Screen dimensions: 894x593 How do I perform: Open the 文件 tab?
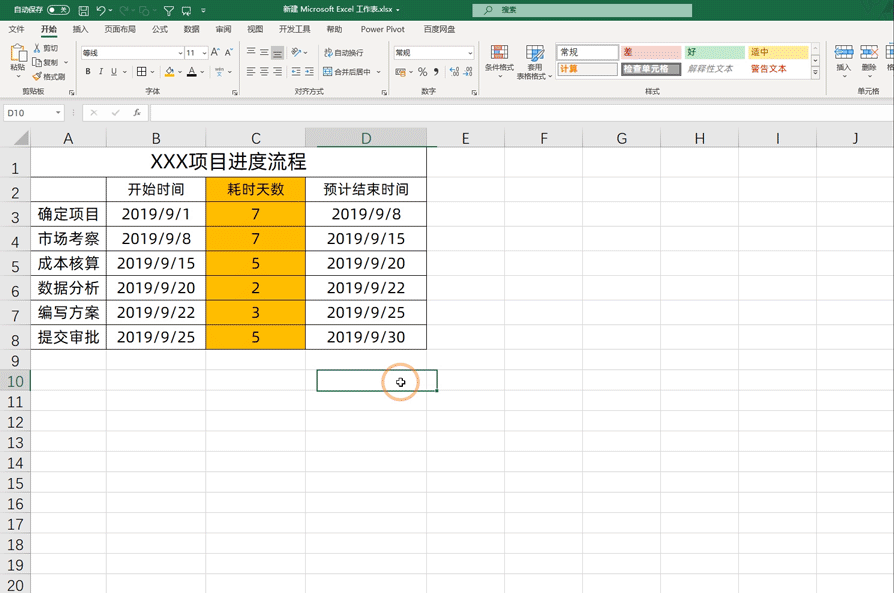(x=17, y=29)
